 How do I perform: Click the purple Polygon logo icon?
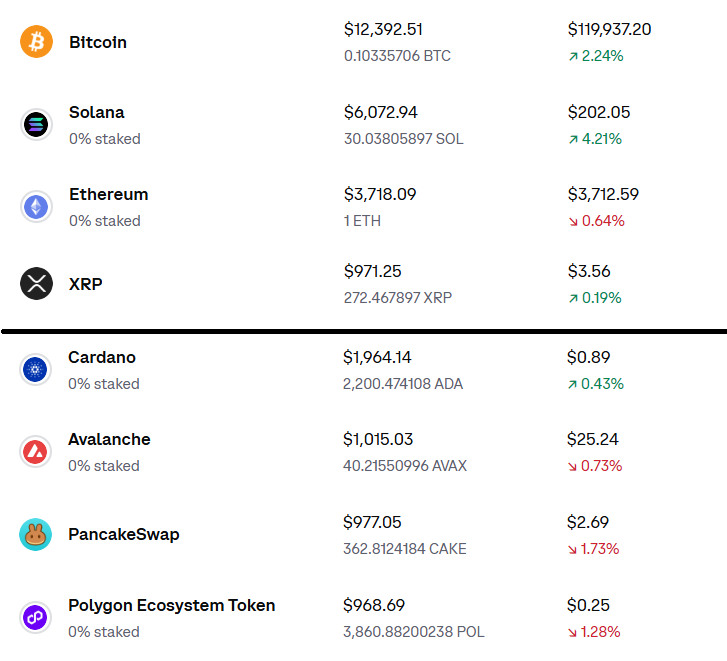click(x=35, y=617)
